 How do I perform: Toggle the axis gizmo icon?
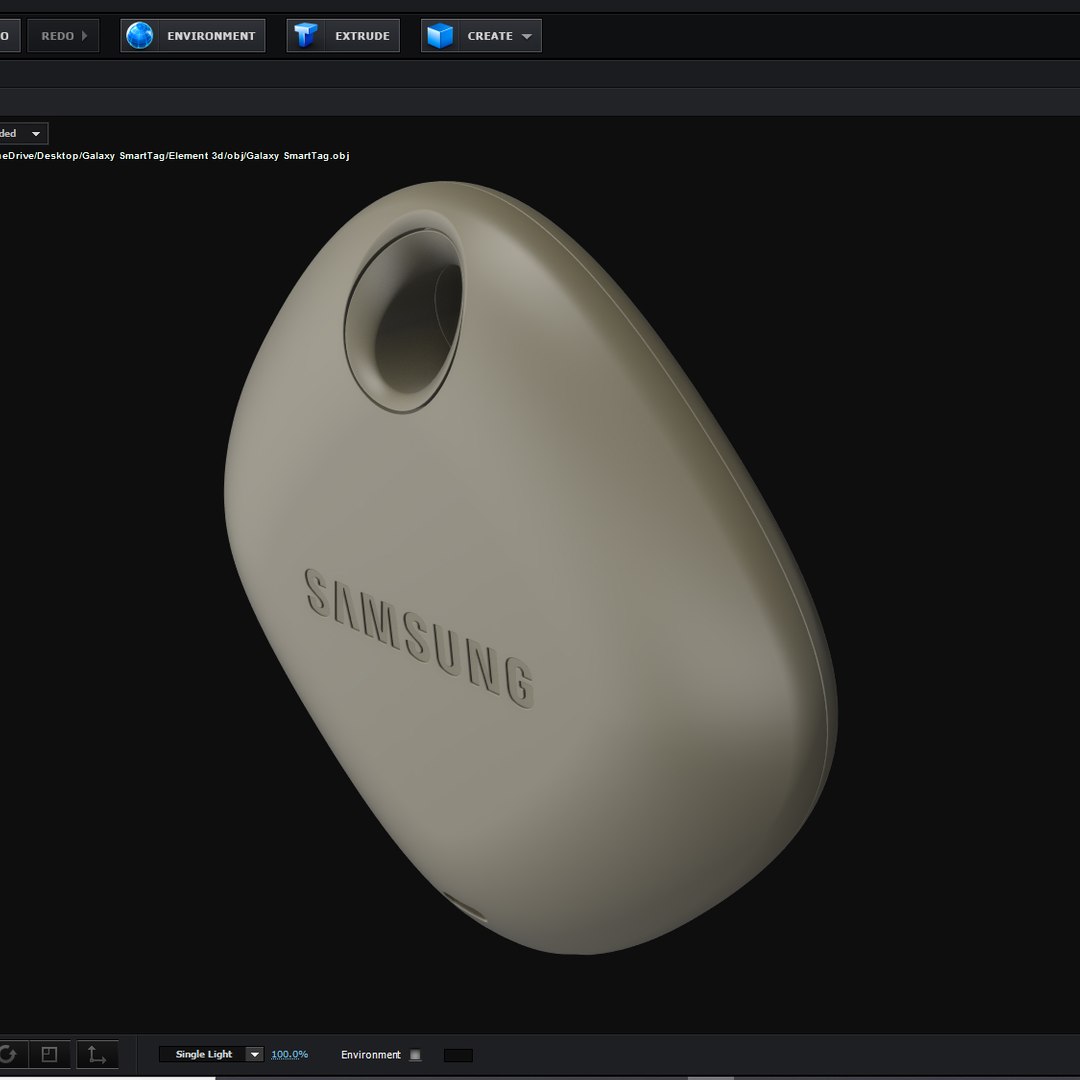pos(97,1055)
